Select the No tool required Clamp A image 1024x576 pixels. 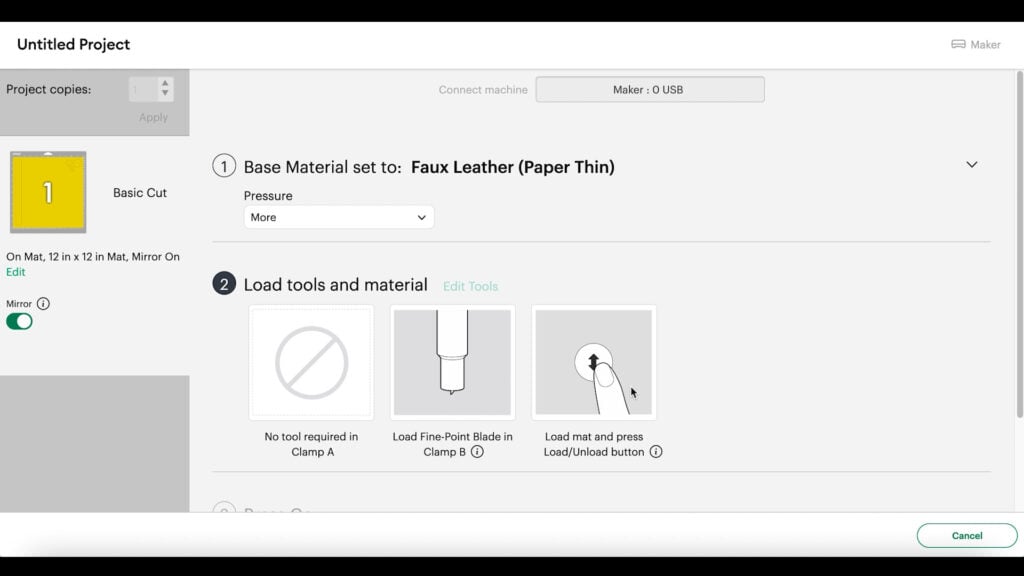tap(312, 362)
